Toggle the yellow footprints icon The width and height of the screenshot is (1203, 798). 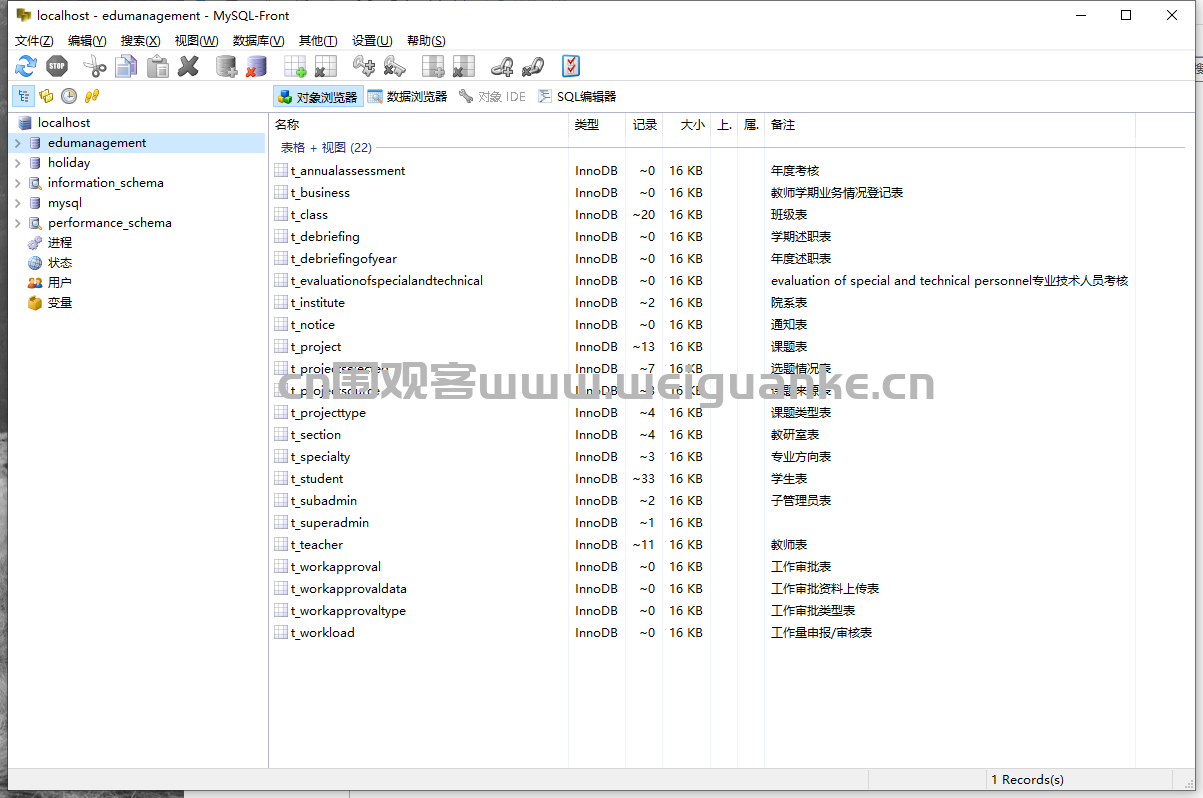pos(92,96)
